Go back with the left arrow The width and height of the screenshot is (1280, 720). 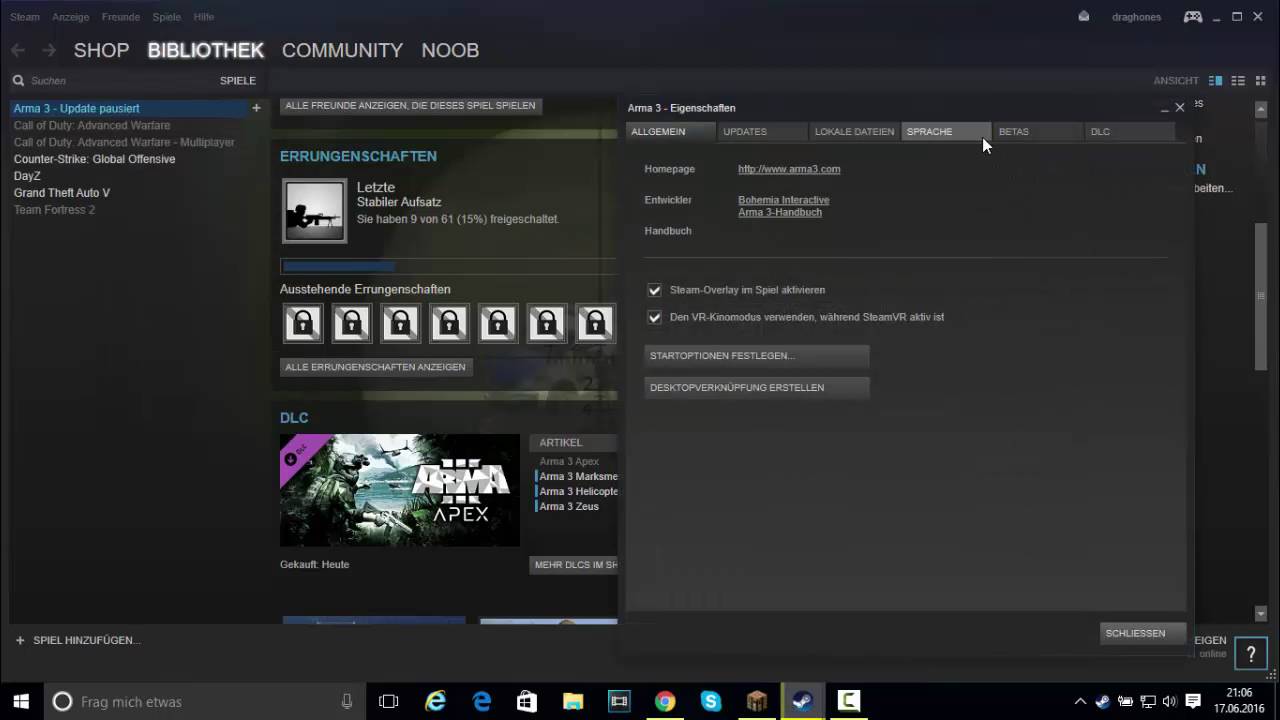click(x=18, y=50)
